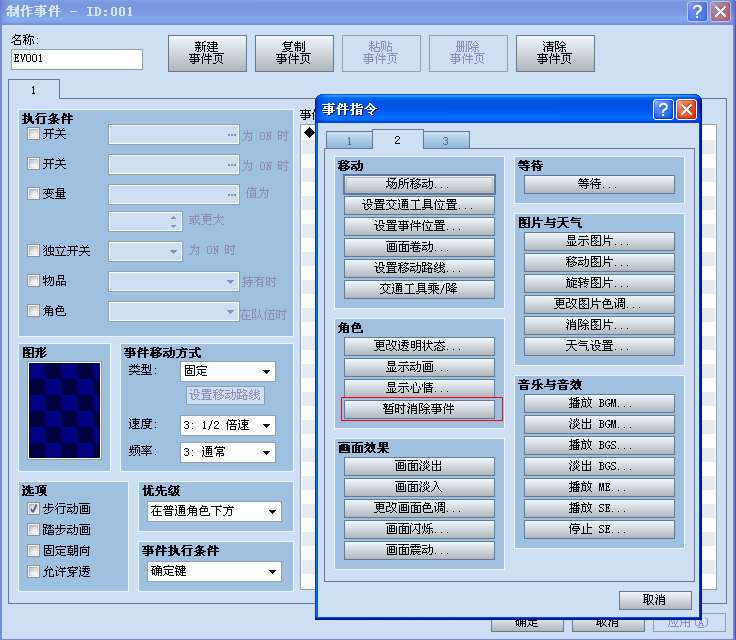Click the 清除事件页 button

click(x=555, y=53)
